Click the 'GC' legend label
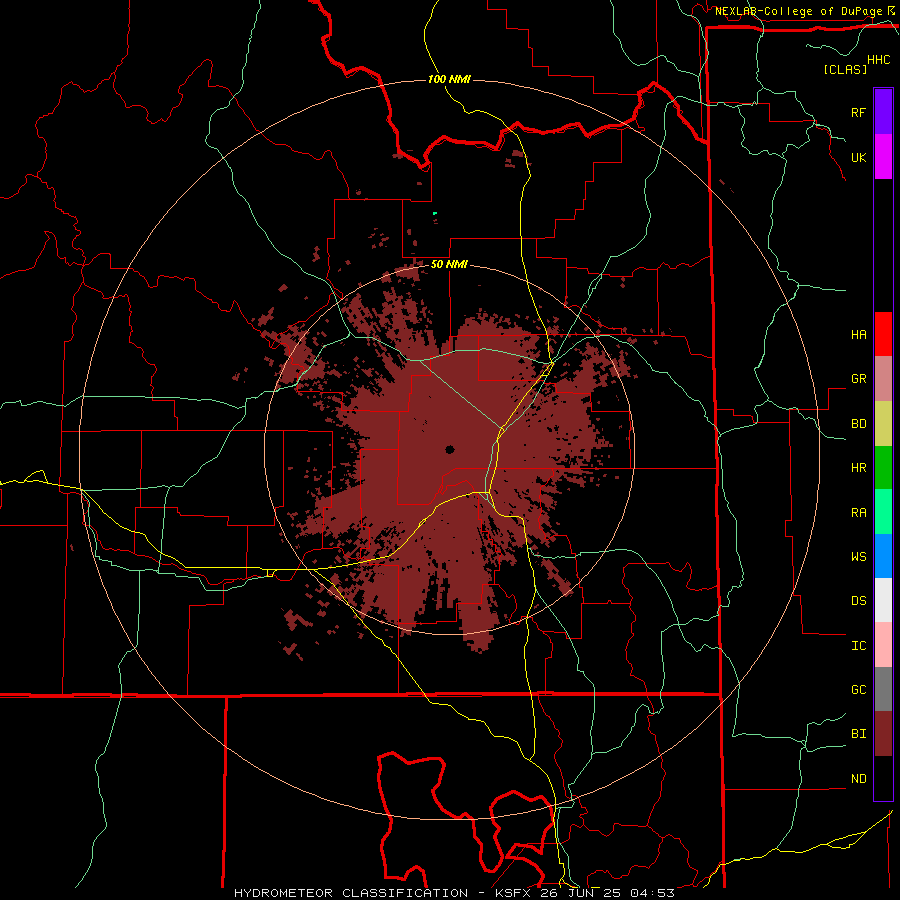Screen dimensions: 900x900 click(858, 690)
